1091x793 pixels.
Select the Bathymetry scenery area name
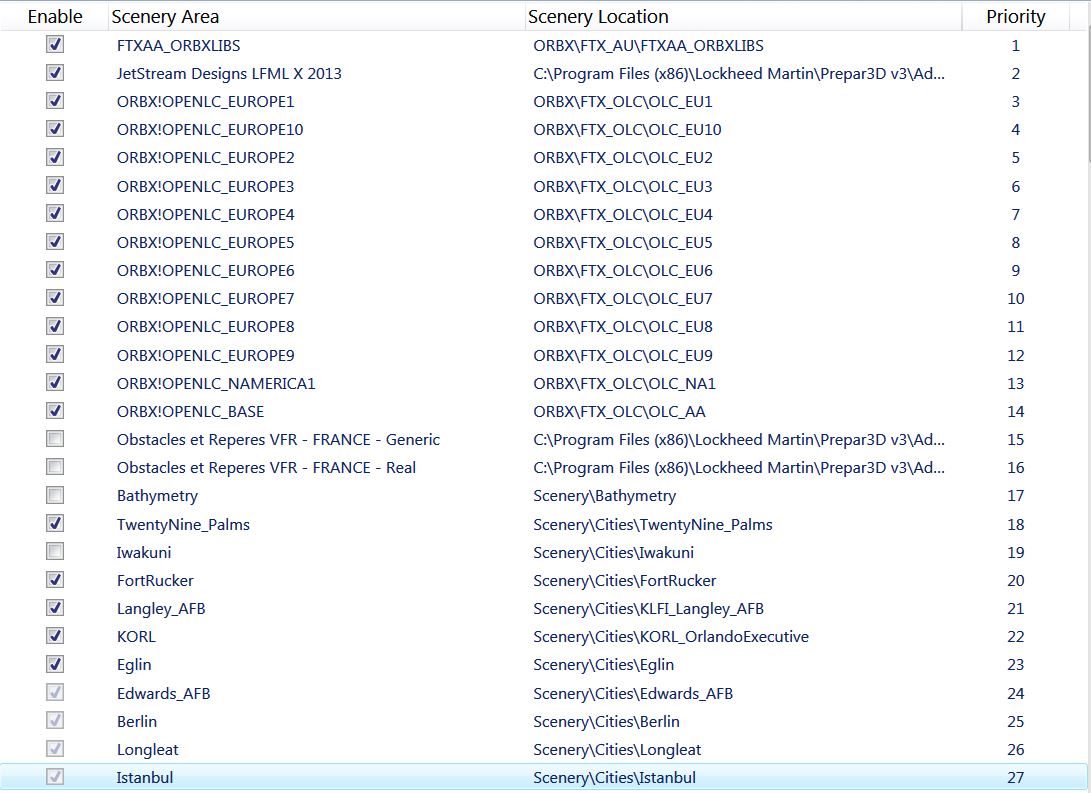pos(157,496)
